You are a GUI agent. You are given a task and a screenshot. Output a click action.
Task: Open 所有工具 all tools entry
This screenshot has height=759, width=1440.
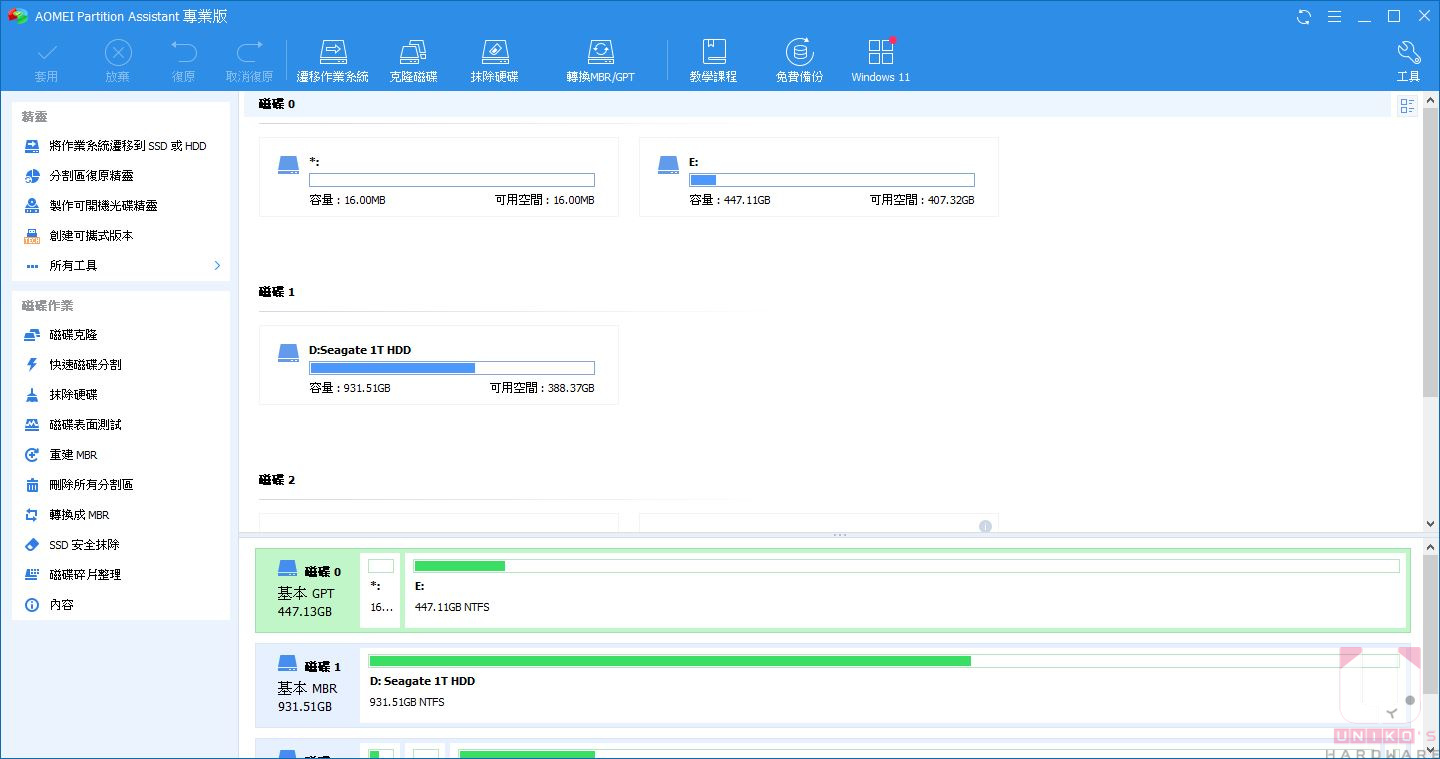(x=121, y=266)
